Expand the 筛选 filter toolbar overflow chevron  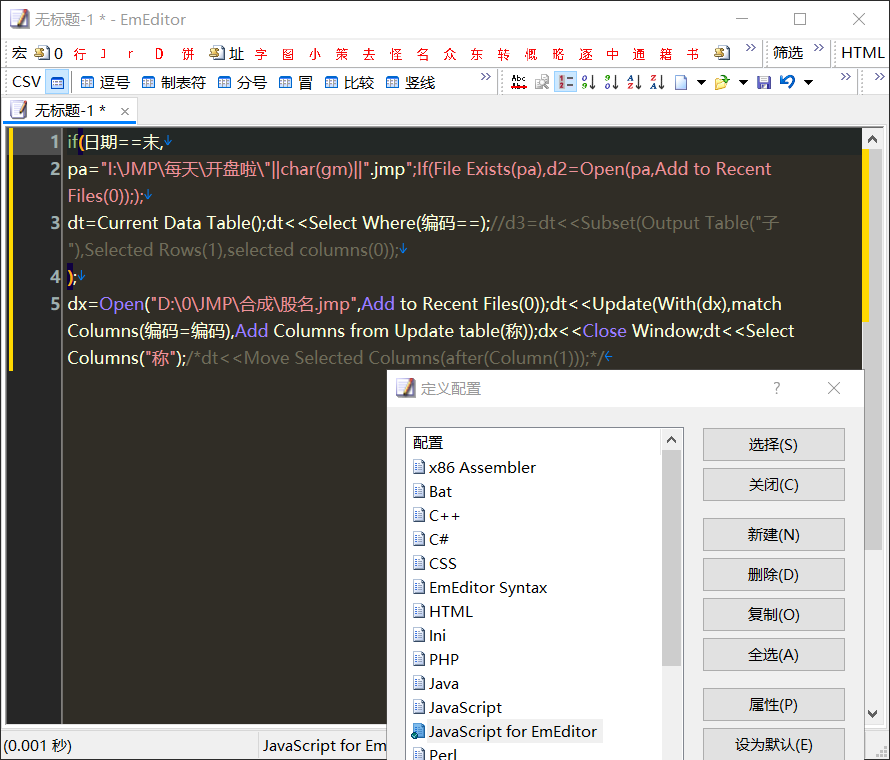tap(818, 47)
